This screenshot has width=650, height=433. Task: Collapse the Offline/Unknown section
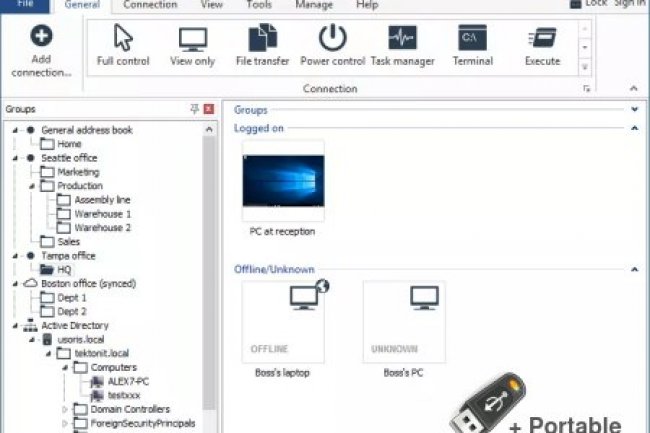(x=634, y=269)
